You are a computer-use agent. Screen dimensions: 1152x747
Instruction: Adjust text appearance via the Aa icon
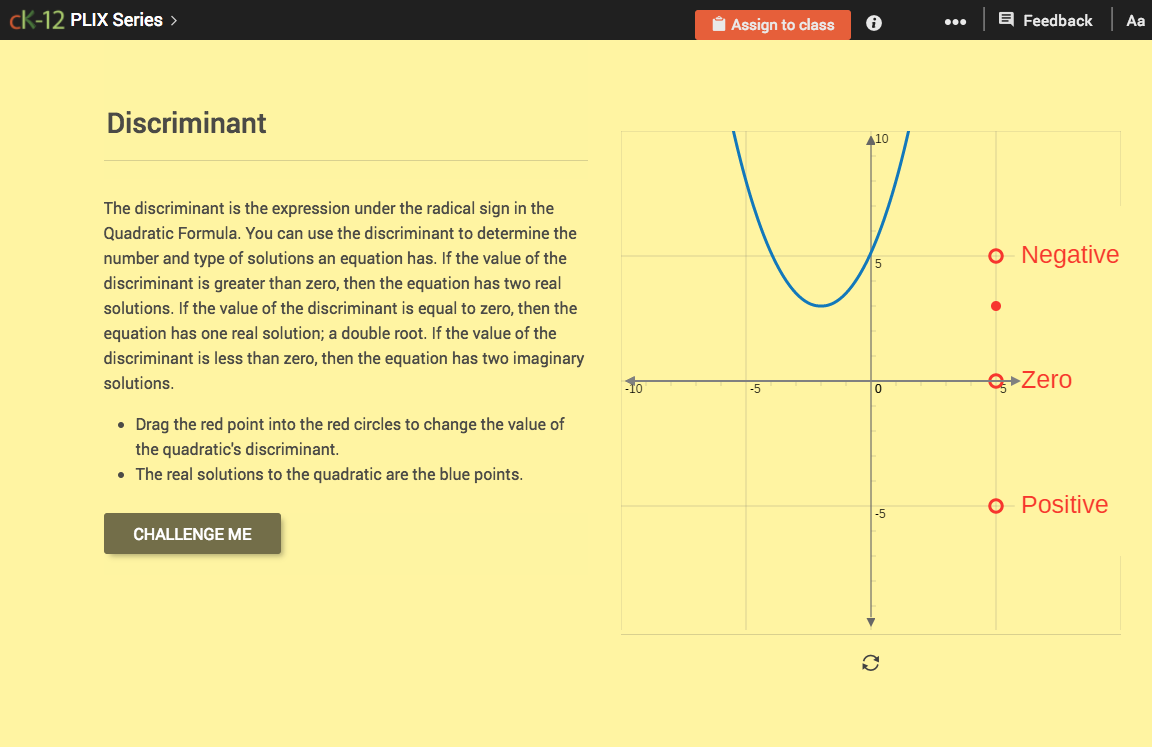[x=1135, y=20]
